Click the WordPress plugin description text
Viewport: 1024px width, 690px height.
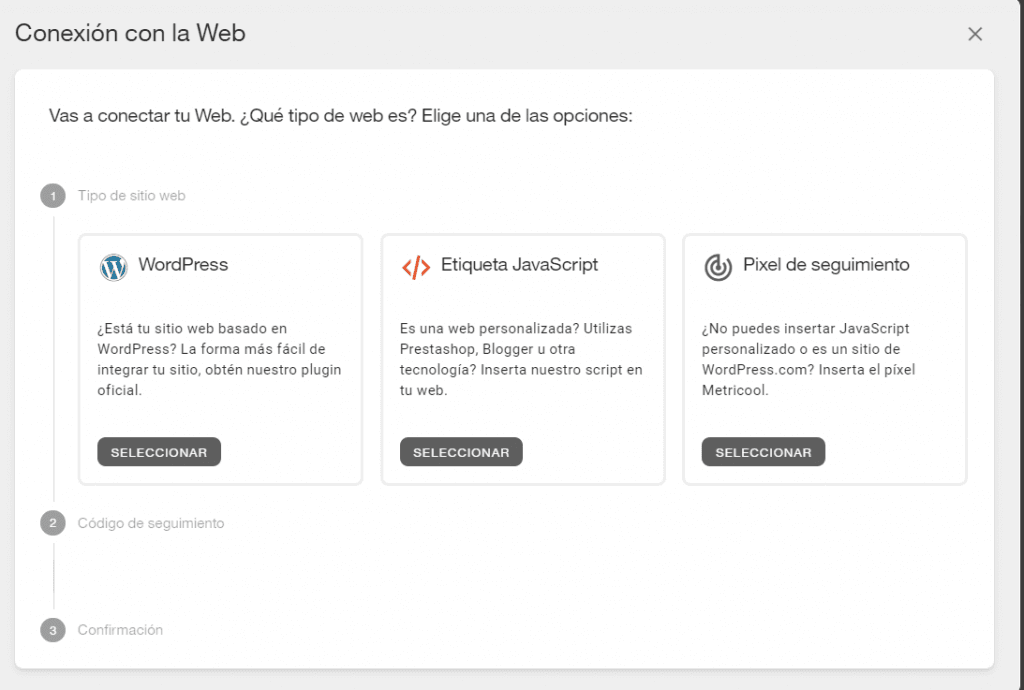coord(219,359)
